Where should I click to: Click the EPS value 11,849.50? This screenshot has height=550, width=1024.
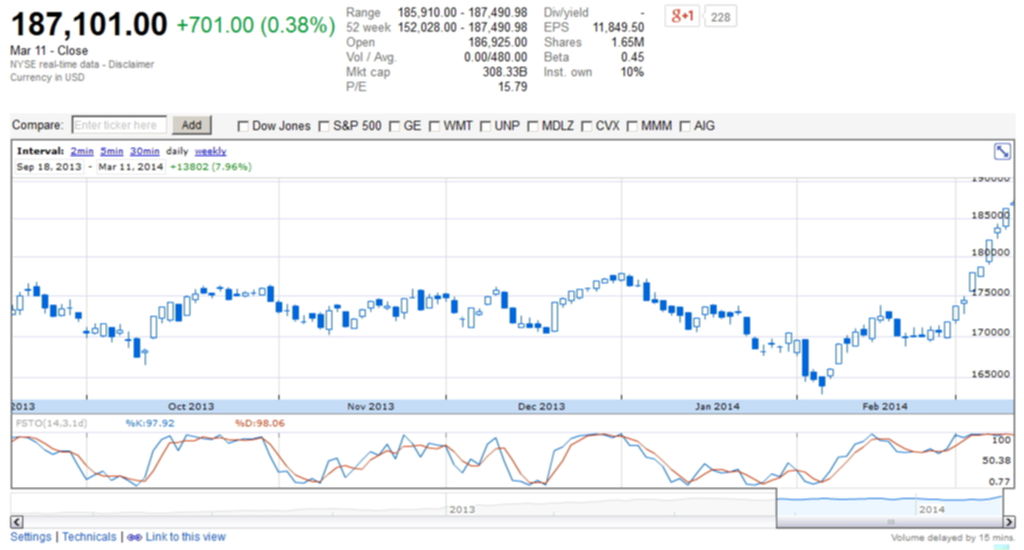pos(618,27)
